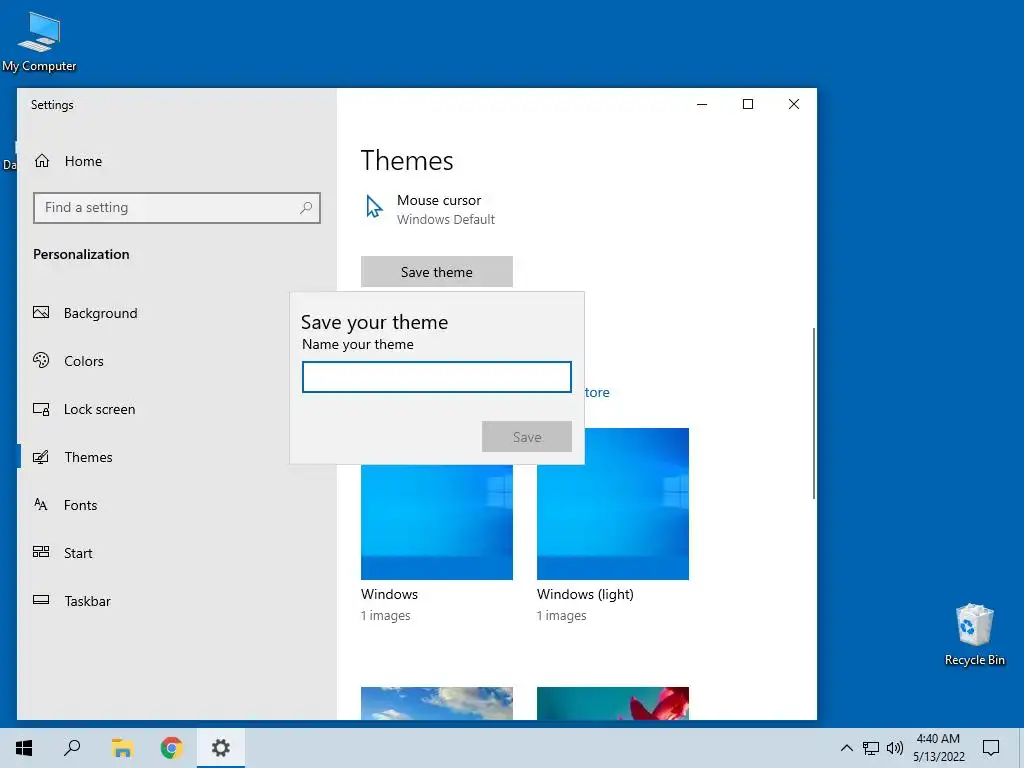Open File Explorer from the taskbar
1024x768 pixels.
[122, 748]
